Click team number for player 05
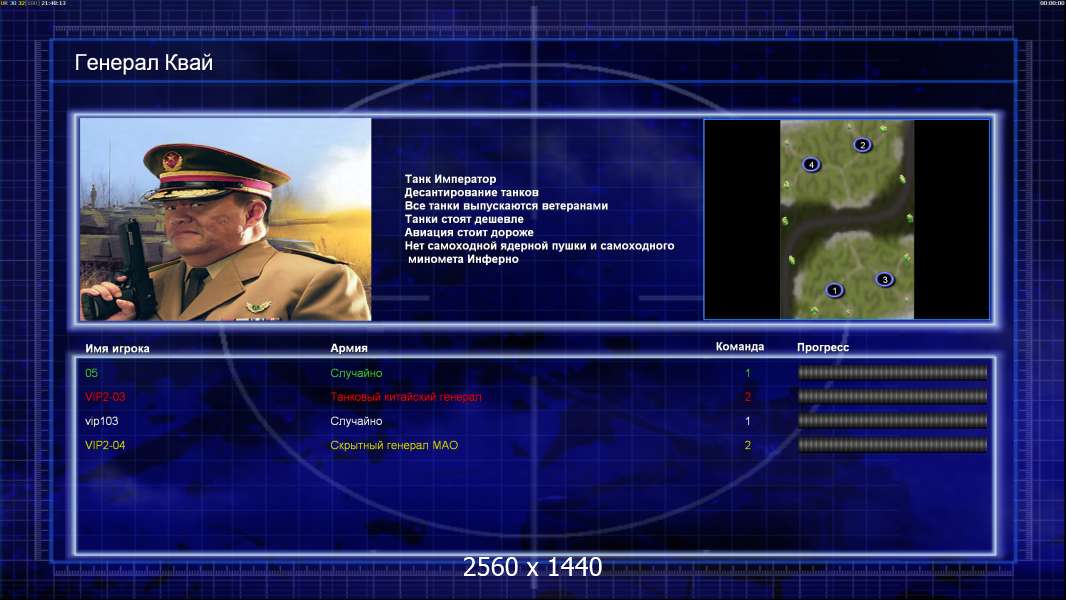The height and width of the screenshot is (600, 1066). (747, 373)
